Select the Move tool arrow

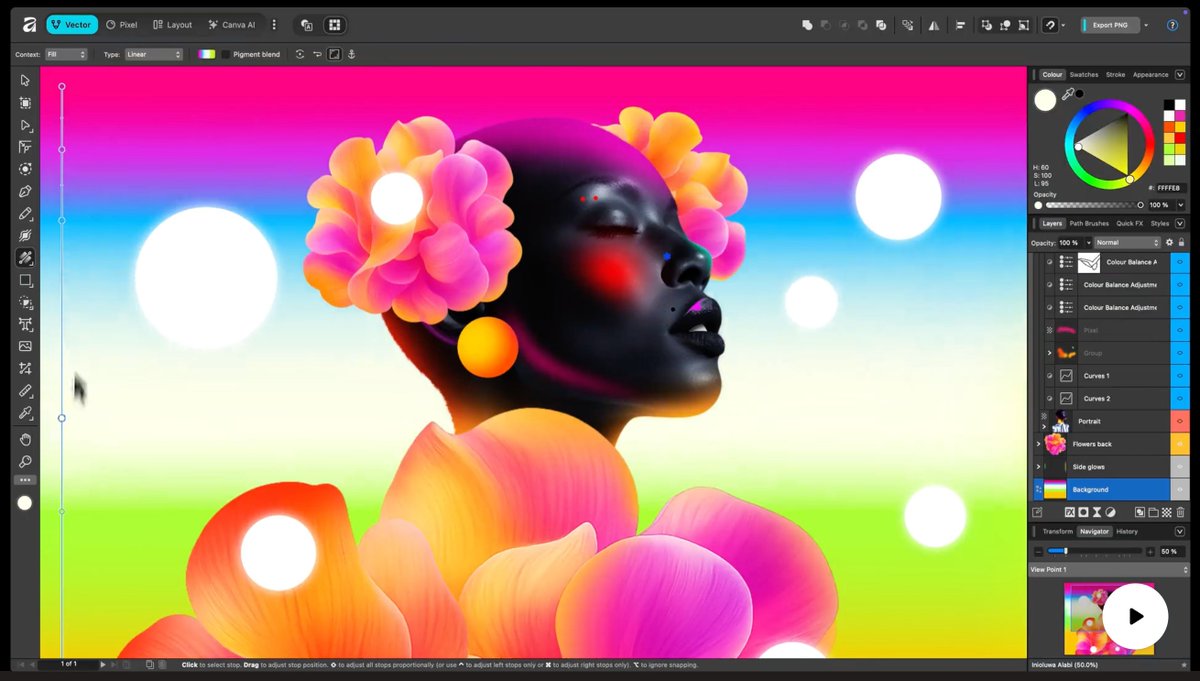click(x=25, y=80)
